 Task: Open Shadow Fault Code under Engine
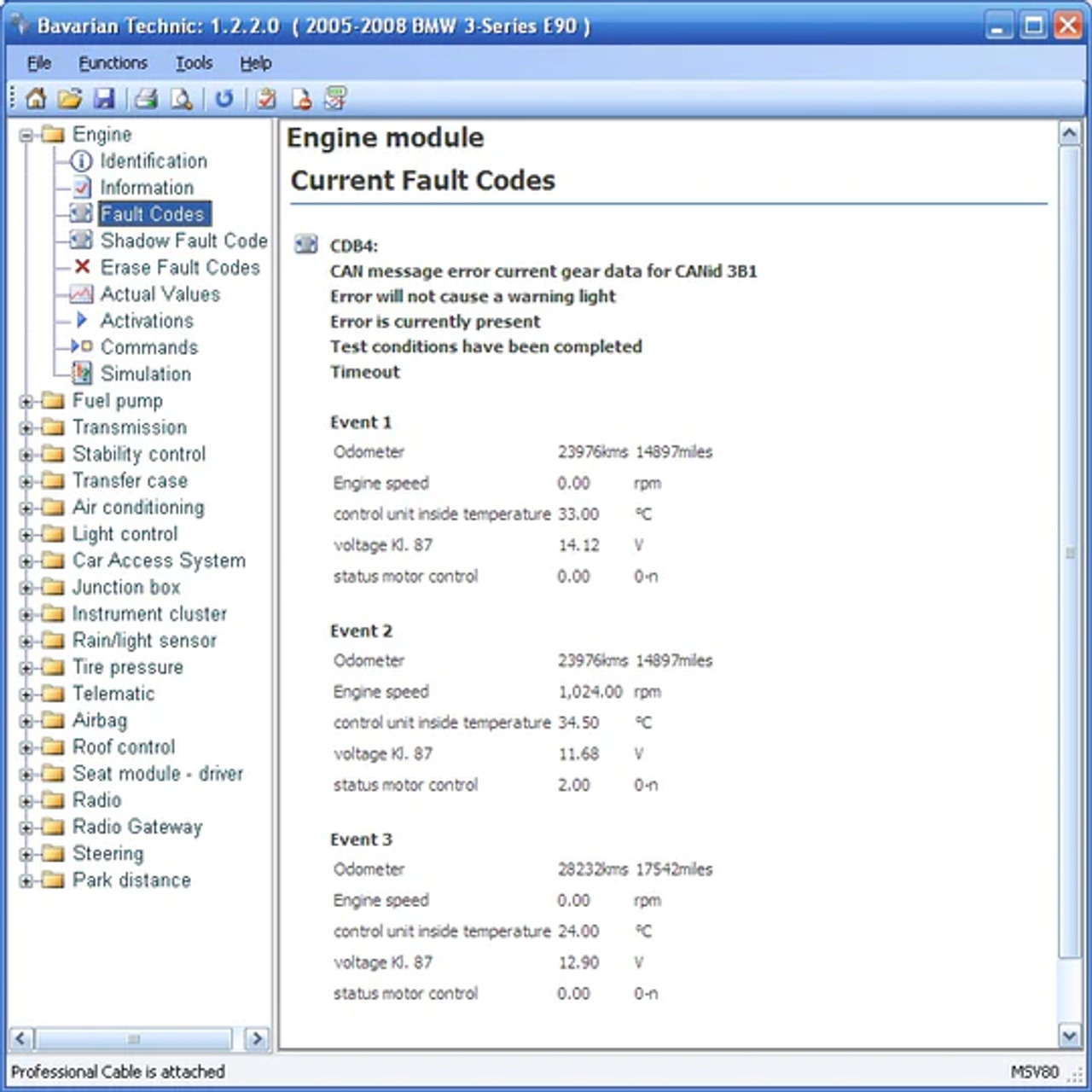click(x=184, y=241)
